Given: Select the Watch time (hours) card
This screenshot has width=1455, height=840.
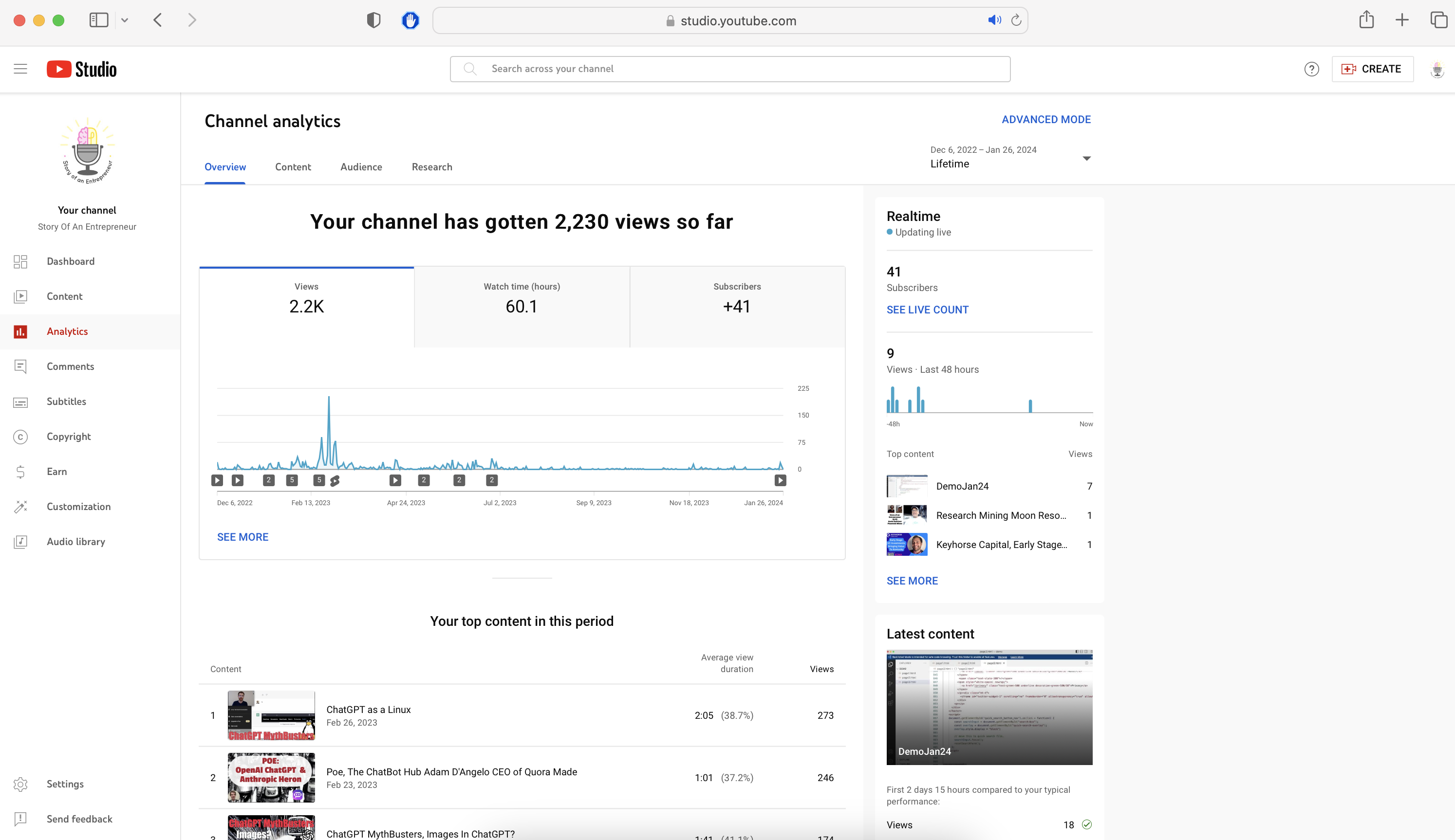Looking at the screenshot, I should tap(522, 307).
